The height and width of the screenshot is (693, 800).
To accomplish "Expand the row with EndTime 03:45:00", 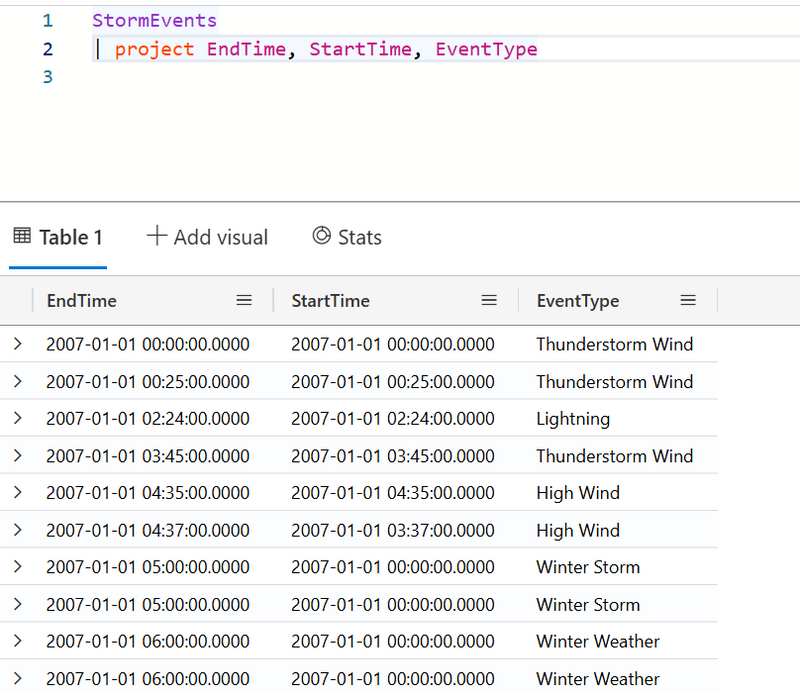I will point(18,456).
